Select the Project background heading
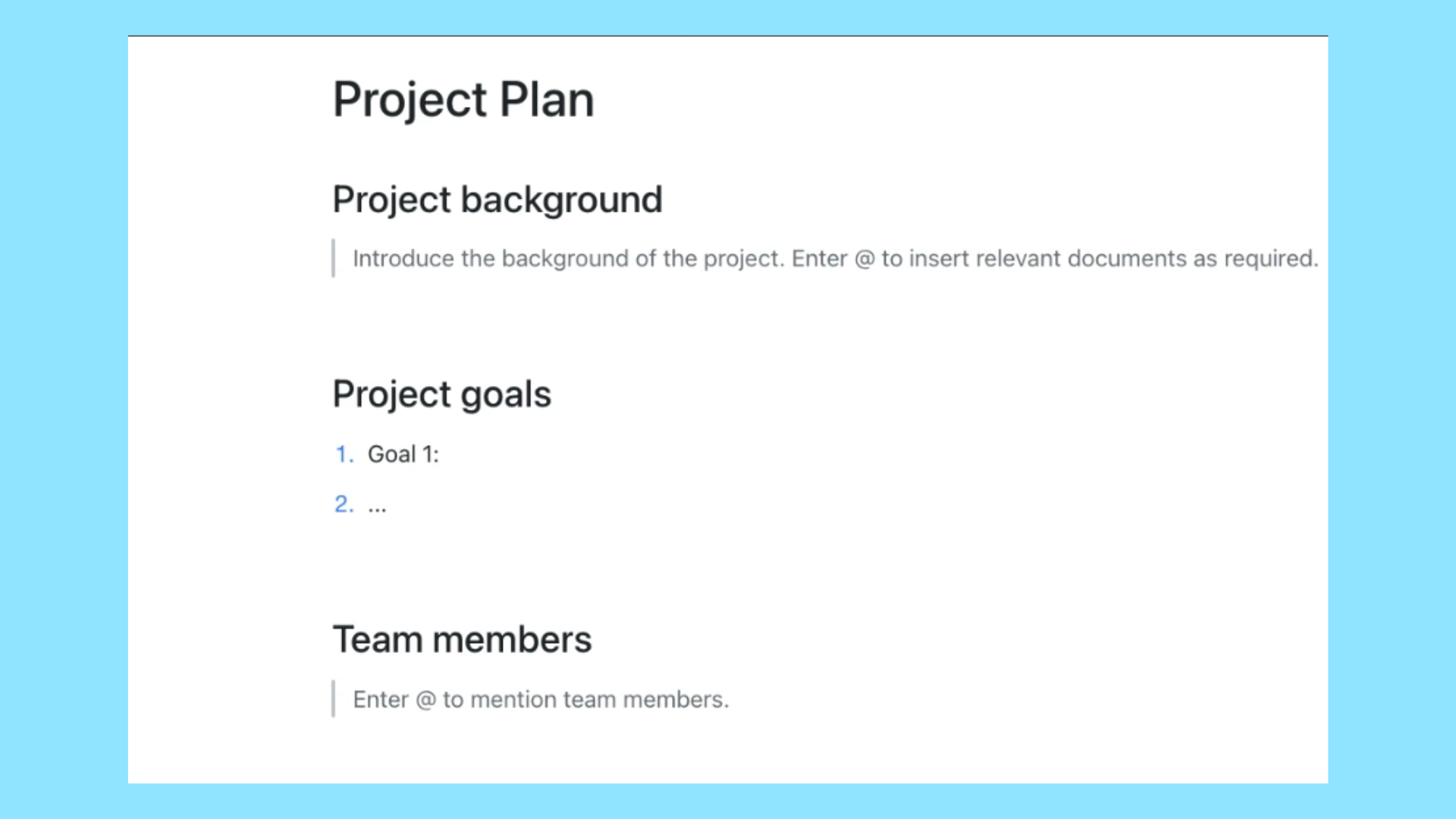Screen dimensions: 1456x819 497,200
